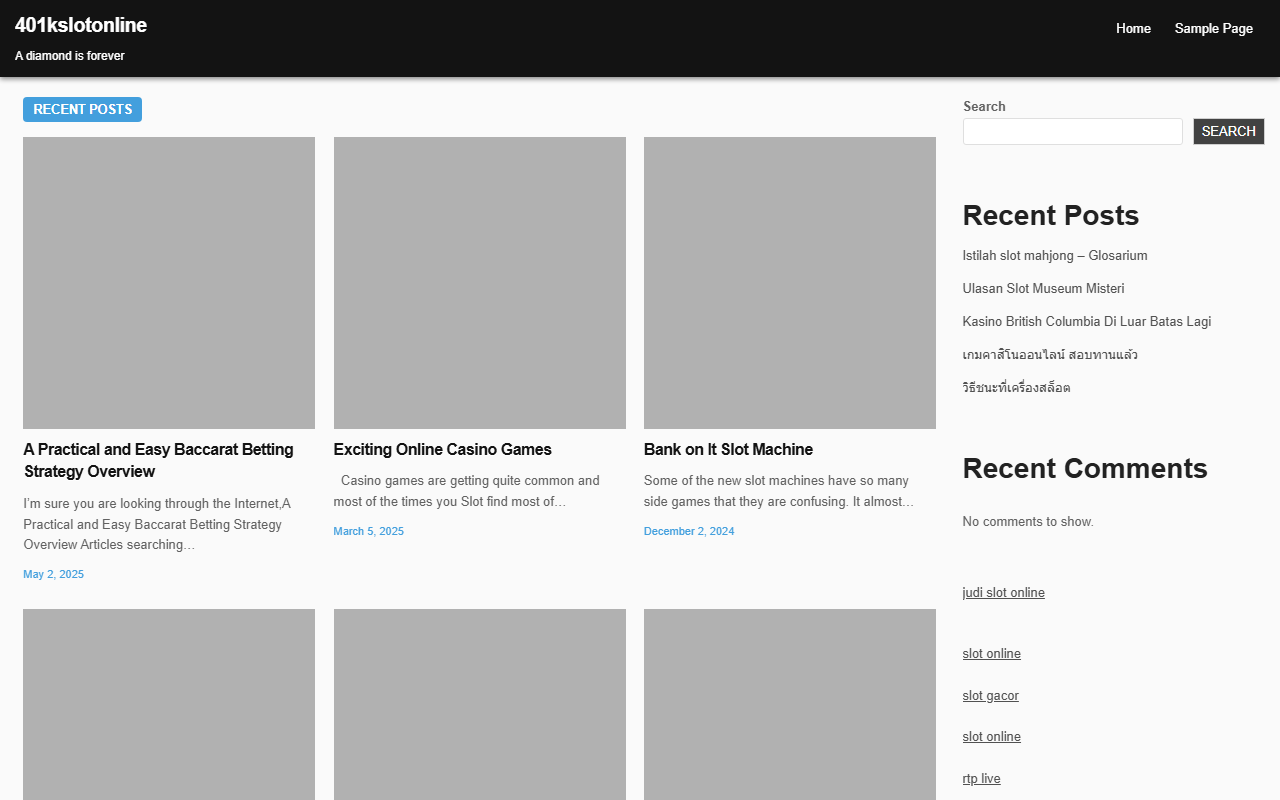
Task: Open the Exciting Online Casino Games thumbnail
Action: [x=480, y=283]
